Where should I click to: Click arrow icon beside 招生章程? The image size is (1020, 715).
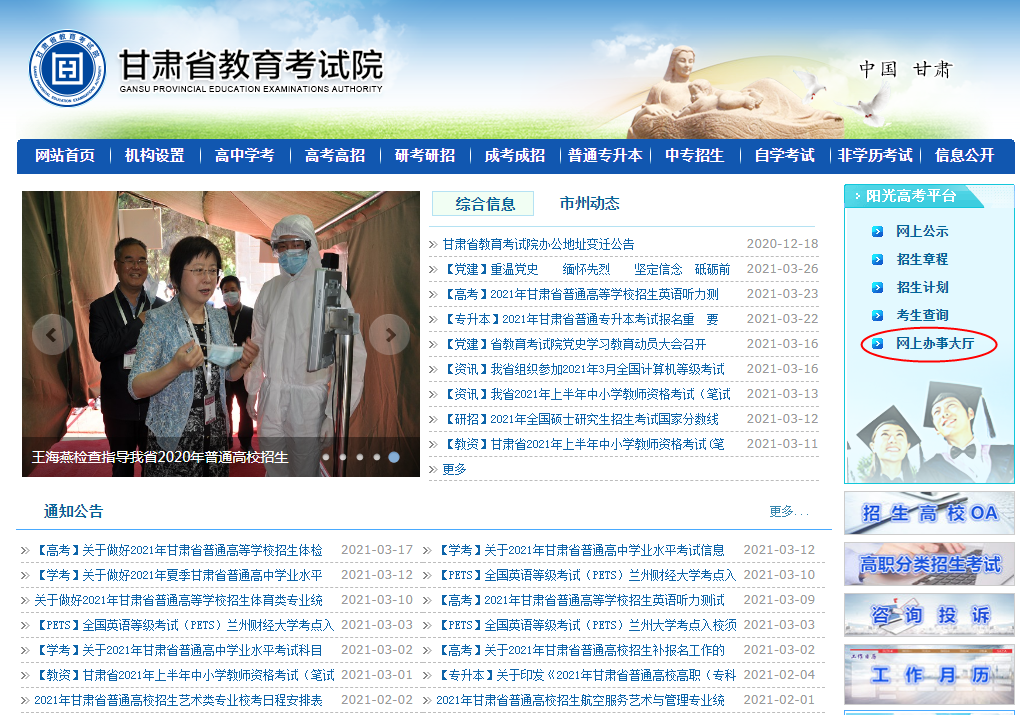click(x=877, y=260)
